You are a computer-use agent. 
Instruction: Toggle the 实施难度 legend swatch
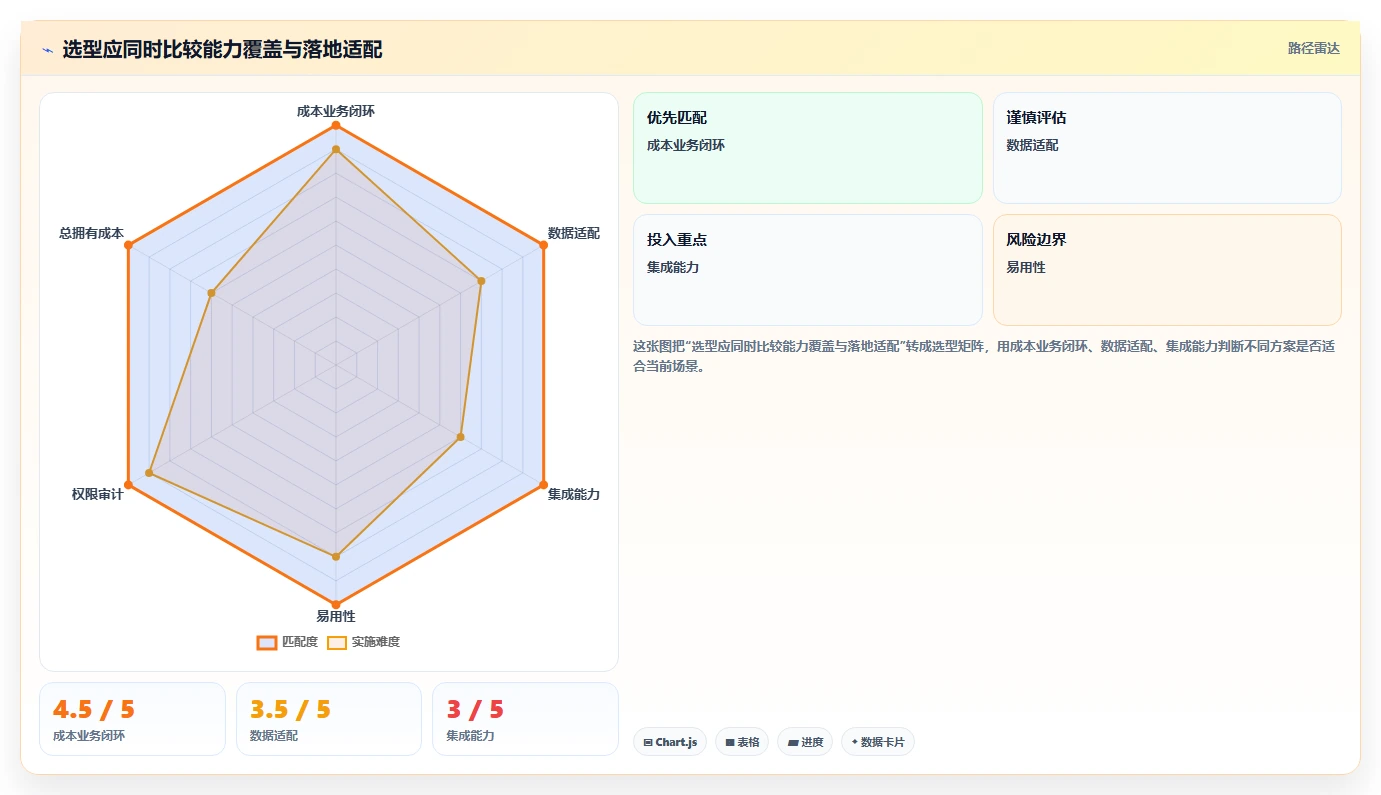coord(337,642)
